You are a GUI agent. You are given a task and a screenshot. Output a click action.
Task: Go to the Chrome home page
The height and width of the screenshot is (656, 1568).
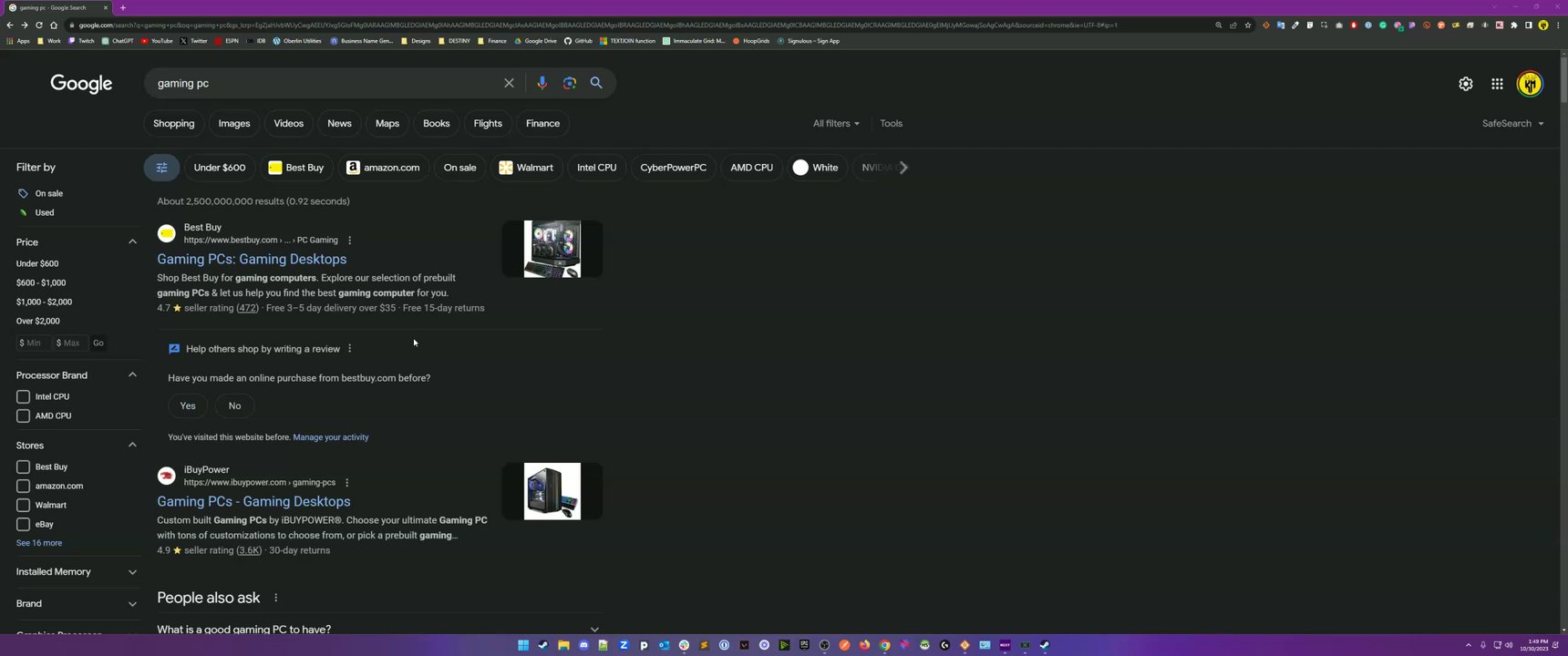tap(54, 26)
